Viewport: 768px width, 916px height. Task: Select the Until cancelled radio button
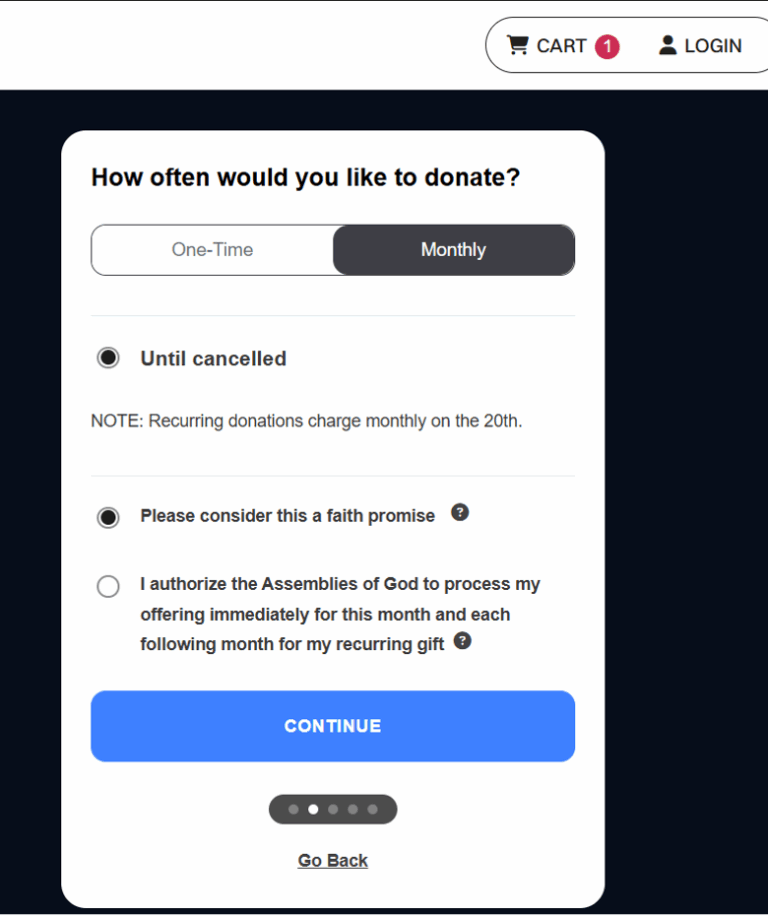click(x=108, y=358)
